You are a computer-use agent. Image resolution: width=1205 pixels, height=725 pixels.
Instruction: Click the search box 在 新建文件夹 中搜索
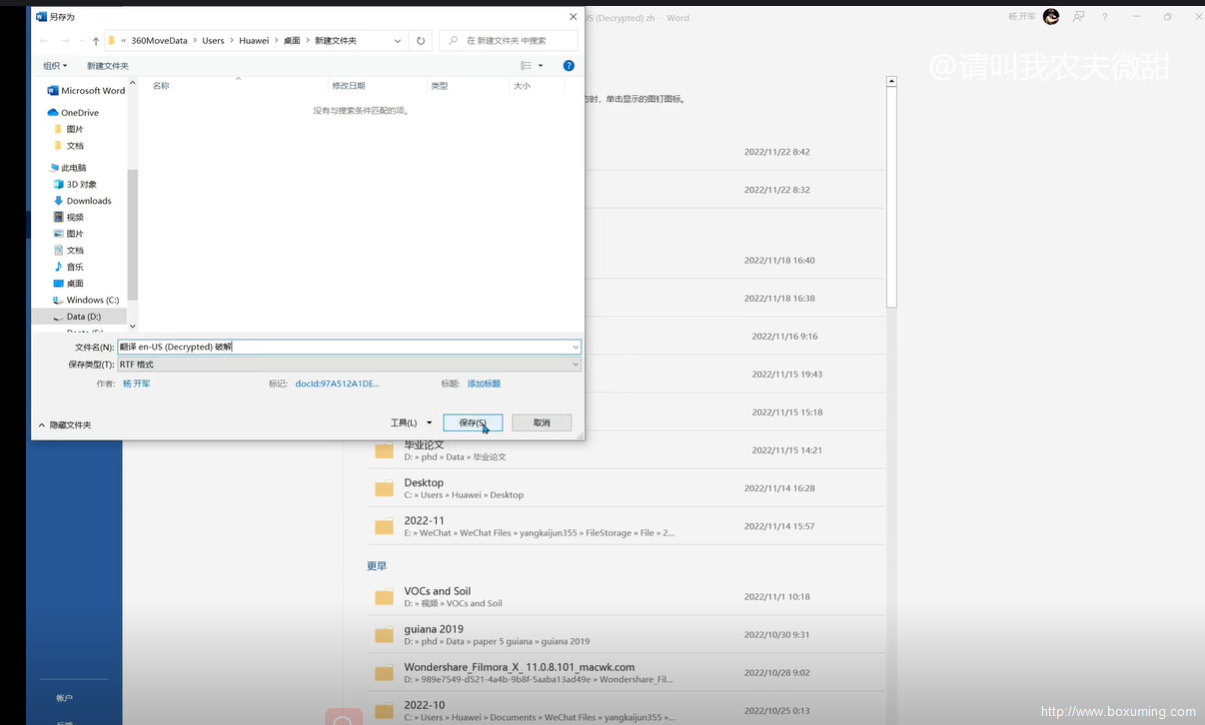pos(508,41)
